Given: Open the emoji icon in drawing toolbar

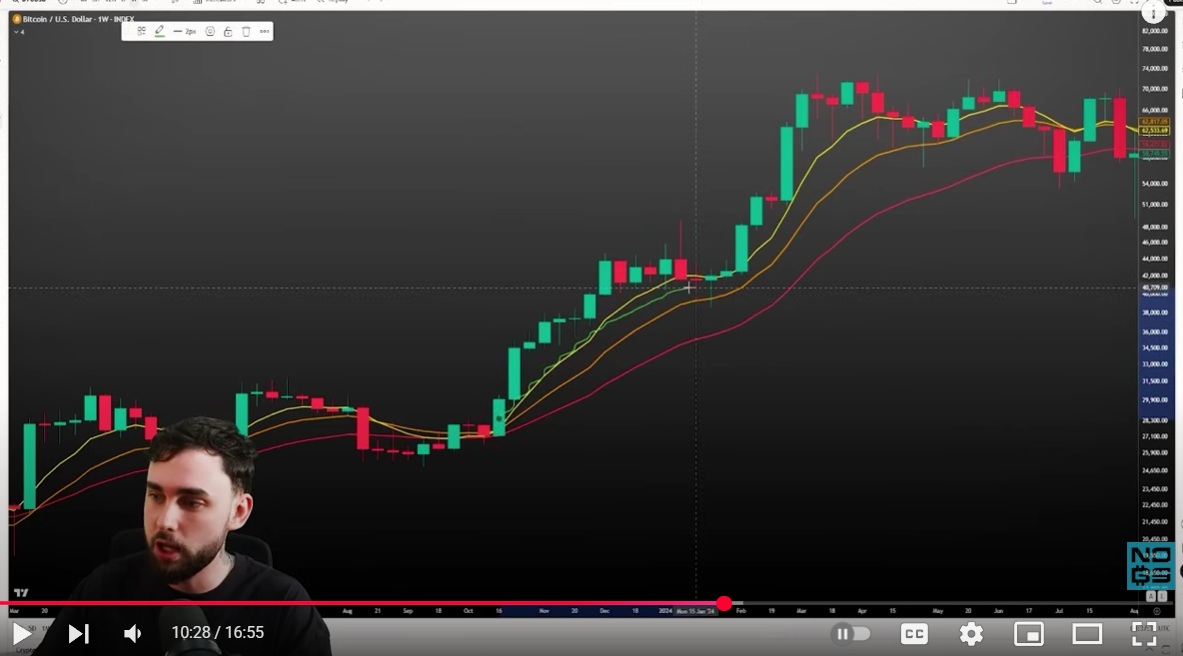Looking at the screenshot, I should click(209, 31).
